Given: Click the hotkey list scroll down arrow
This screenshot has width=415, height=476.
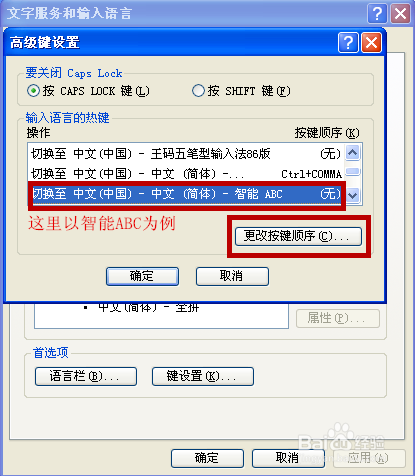Looking at the screenshot, I should tap(352, 195).
